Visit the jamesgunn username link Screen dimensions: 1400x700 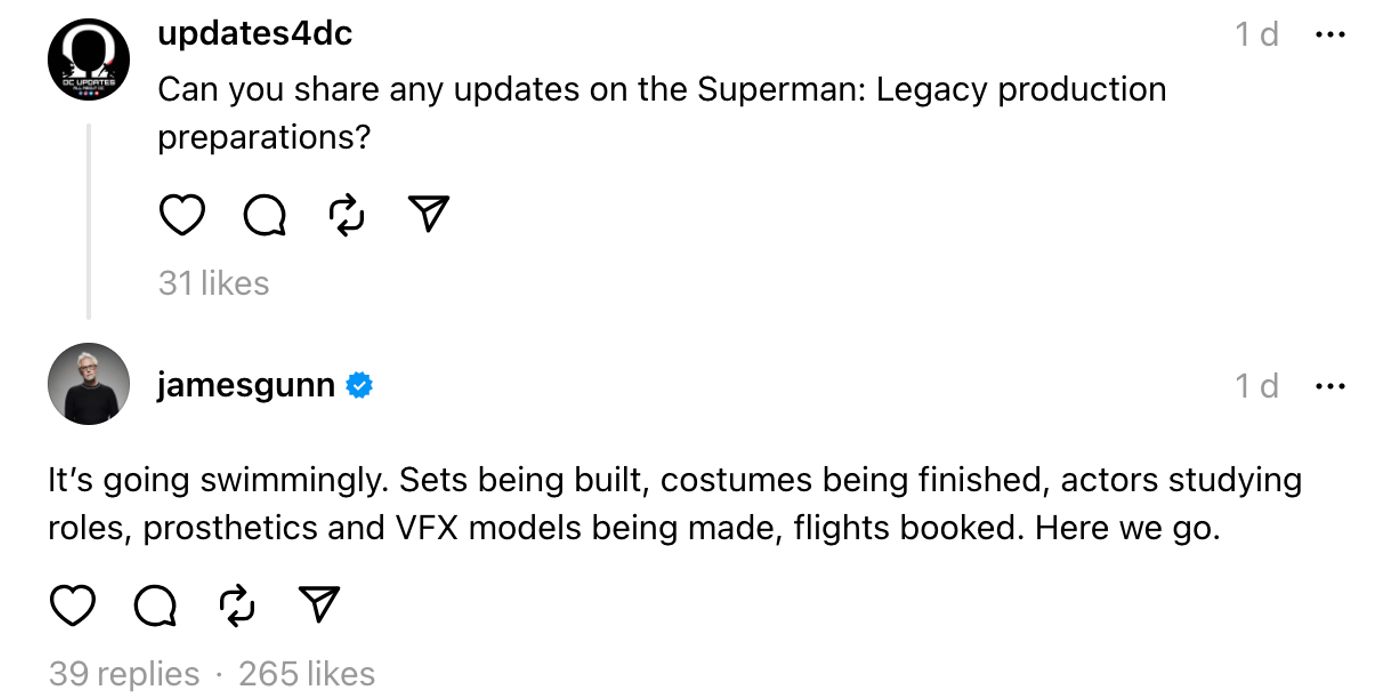coord(246,385)
